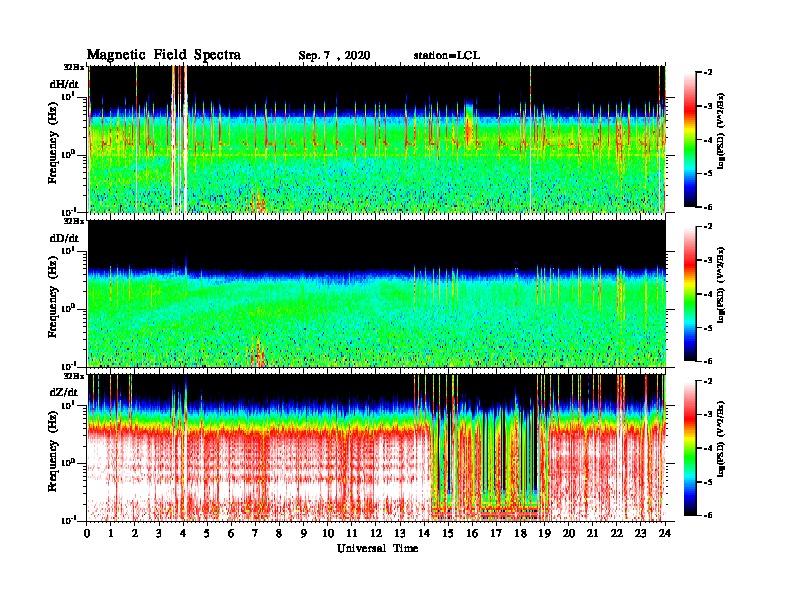Click the hour 16 tick label

(472, 533)
